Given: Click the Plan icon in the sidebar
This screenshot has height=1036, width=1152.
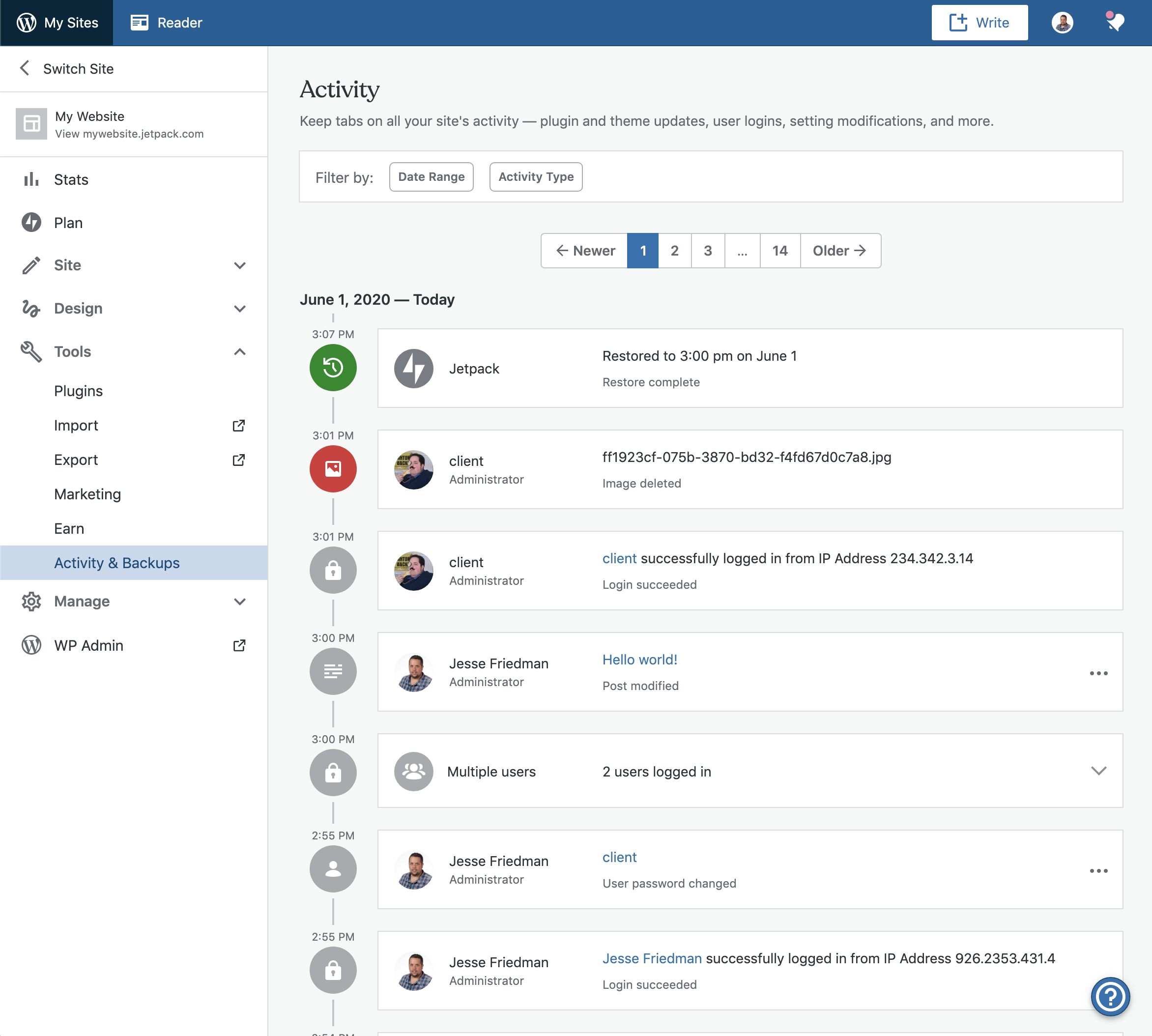Looking at the screenshot, I should tap(31, 223).
